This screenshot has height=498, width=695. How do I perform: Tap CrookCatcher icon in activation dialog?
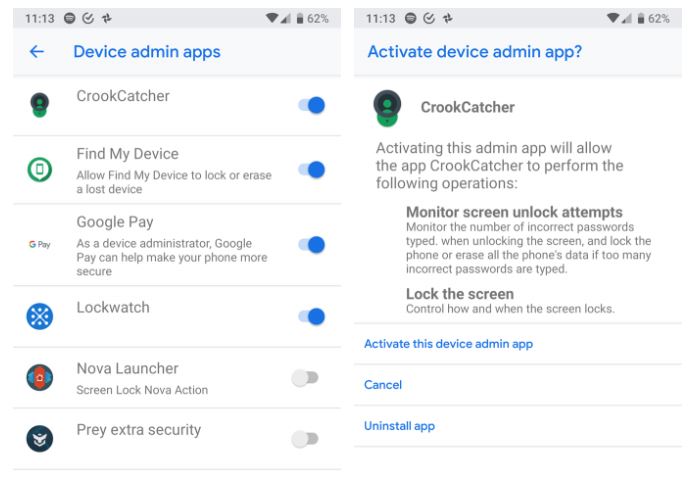pos(387,108)
